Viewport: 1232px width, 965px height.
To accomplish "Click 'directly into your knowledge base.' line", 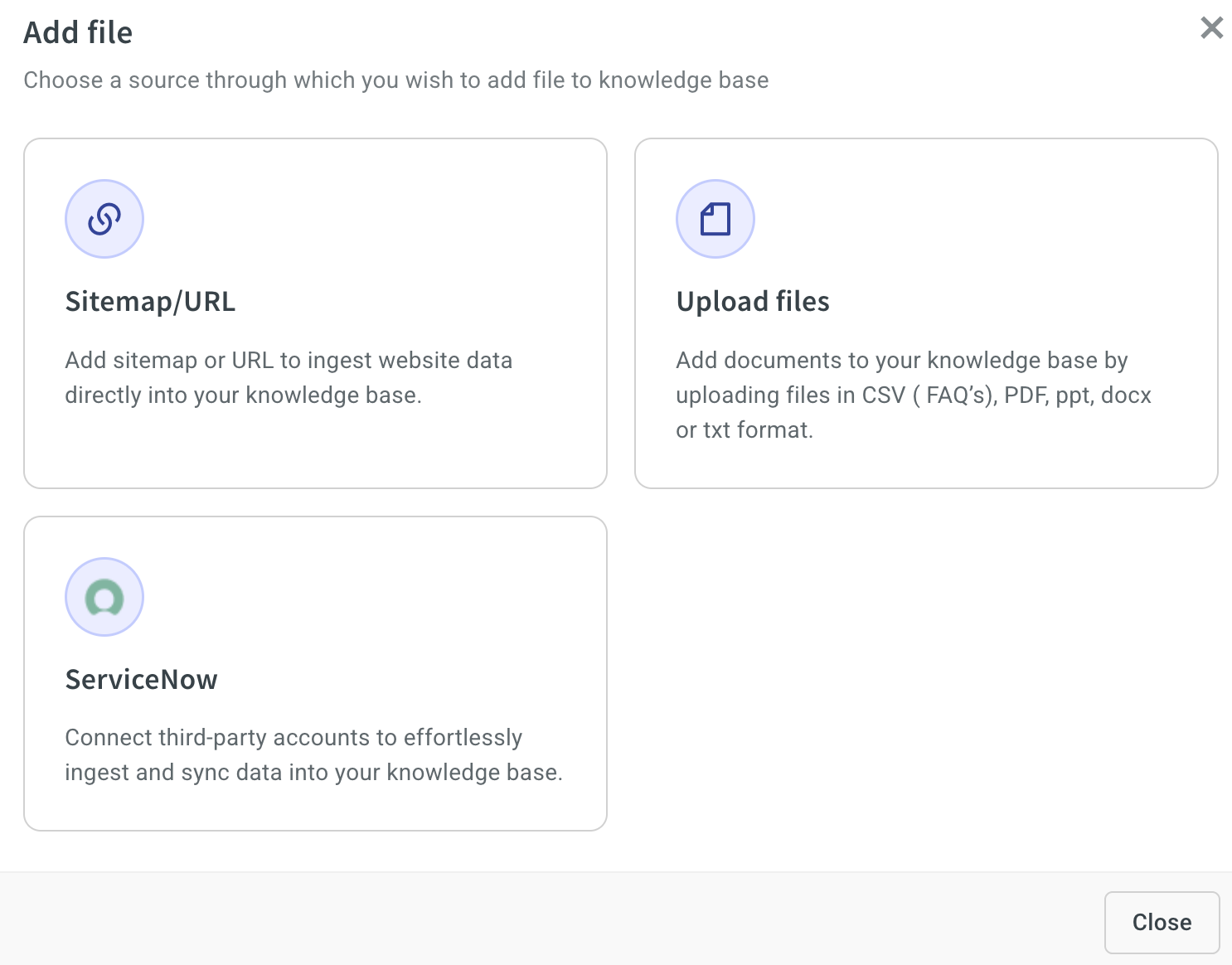I will point(243,395).
